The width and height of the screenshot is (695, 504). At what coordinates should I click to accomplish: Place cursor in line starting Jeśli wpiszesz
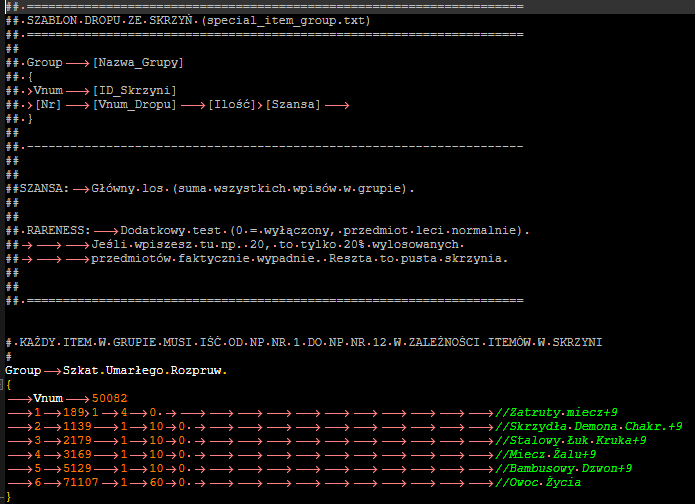point(277,245)
